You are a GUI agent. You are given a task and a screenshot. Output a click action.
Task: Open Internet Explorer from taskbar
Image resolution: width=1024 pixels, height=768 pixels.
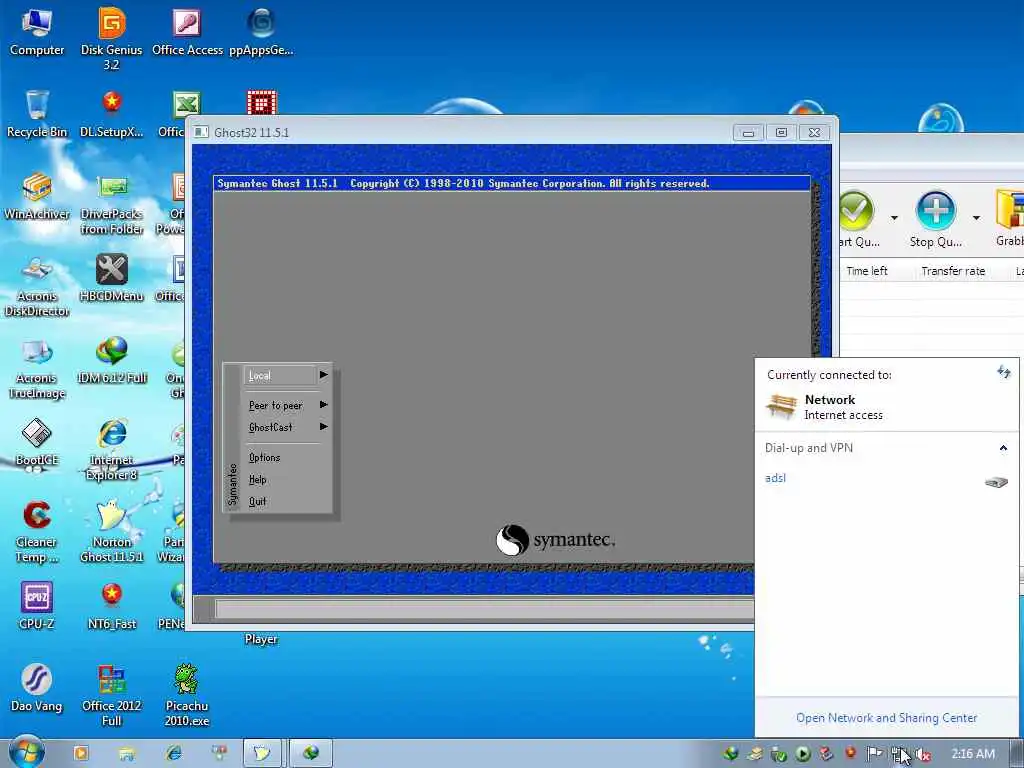point(173,753)
